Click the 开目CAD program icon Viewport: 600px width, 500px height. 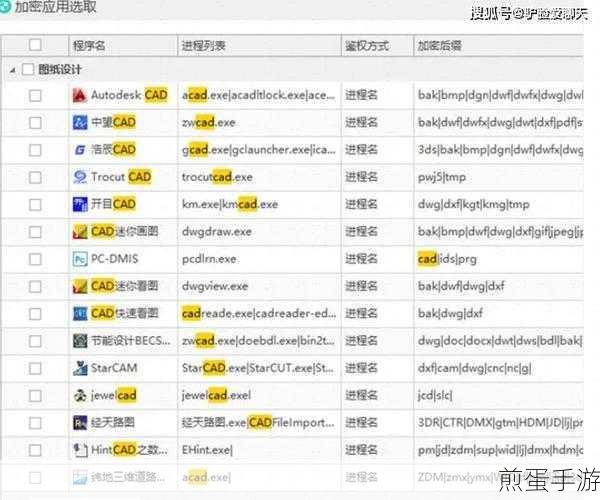[80, 204]
